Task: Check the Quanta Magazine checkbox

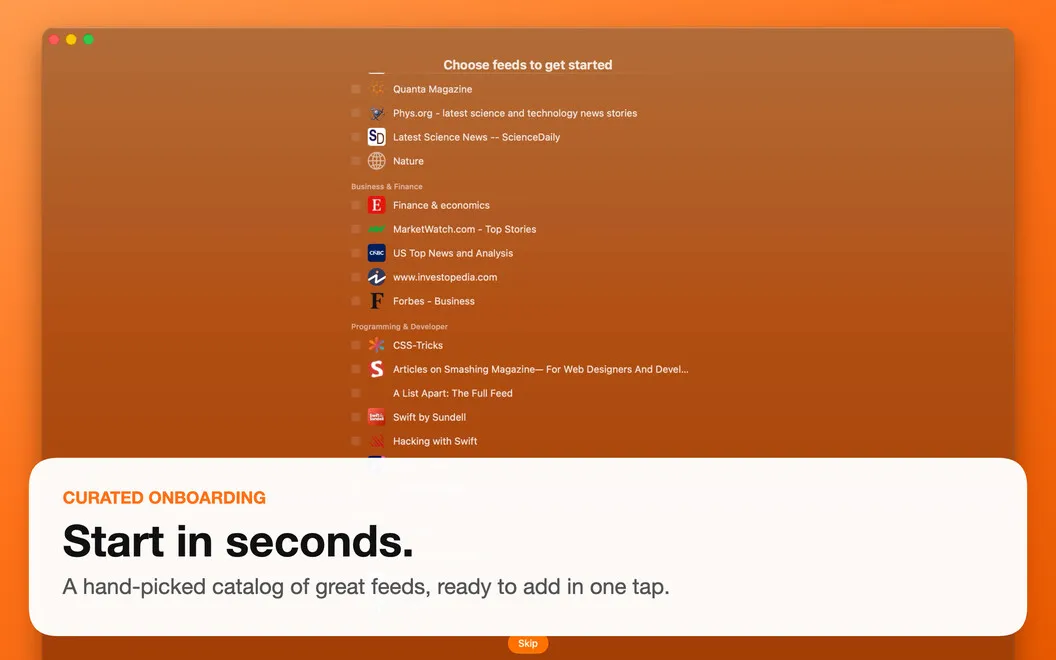Action: pyautogui.click(x=356, y=89)
